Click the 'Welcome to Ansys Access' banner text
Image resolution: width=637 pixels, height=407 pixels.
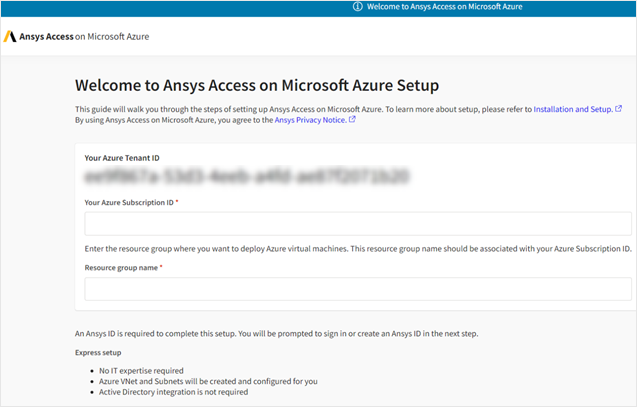coord(444,7)
